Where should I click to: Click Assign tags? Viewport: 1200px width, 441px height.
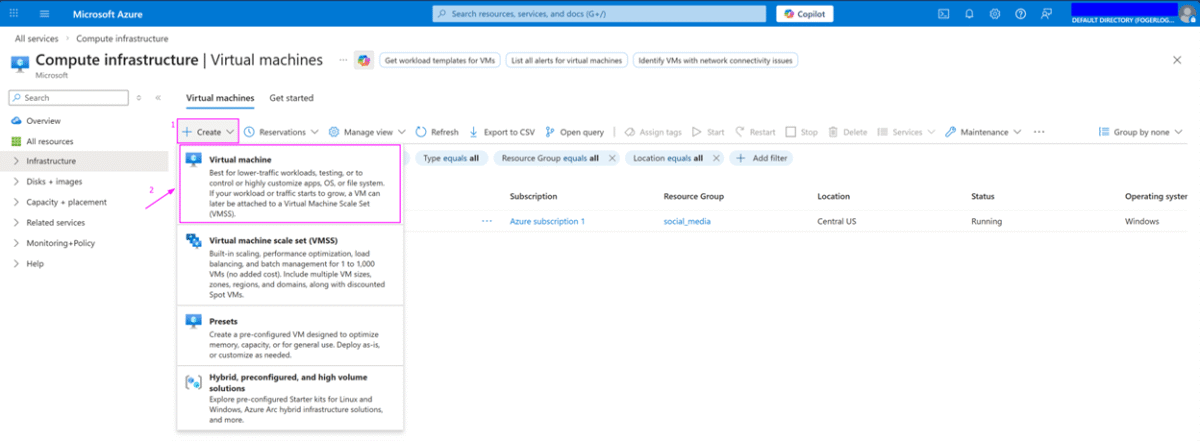pos(652,131)
